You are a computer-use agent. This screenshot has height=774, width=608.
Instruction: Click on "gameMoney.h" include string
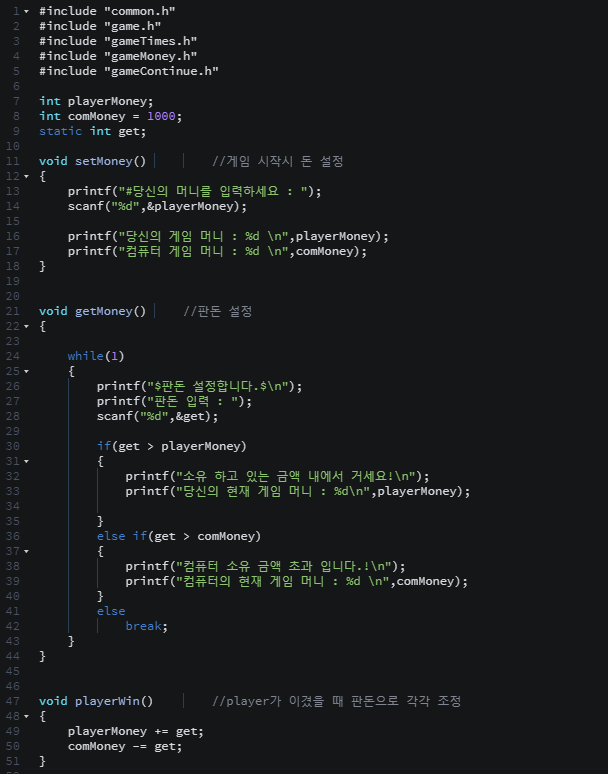(x=151, y=56)
